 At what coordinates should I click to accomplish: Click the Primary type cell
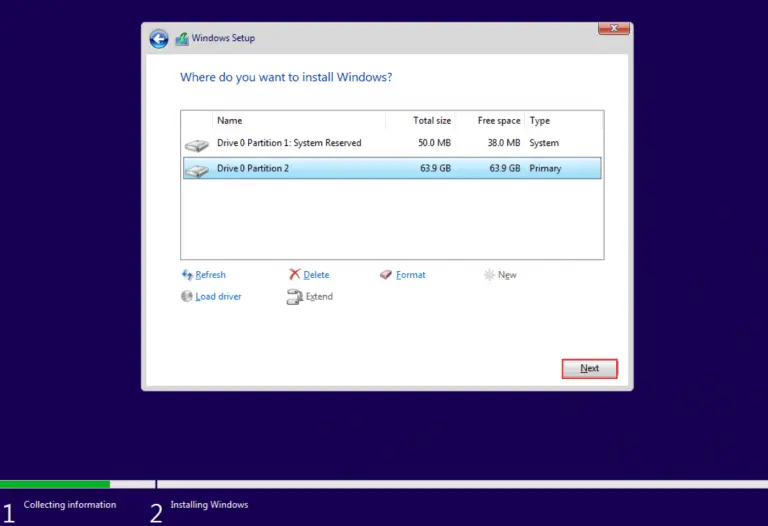[545, 168]
